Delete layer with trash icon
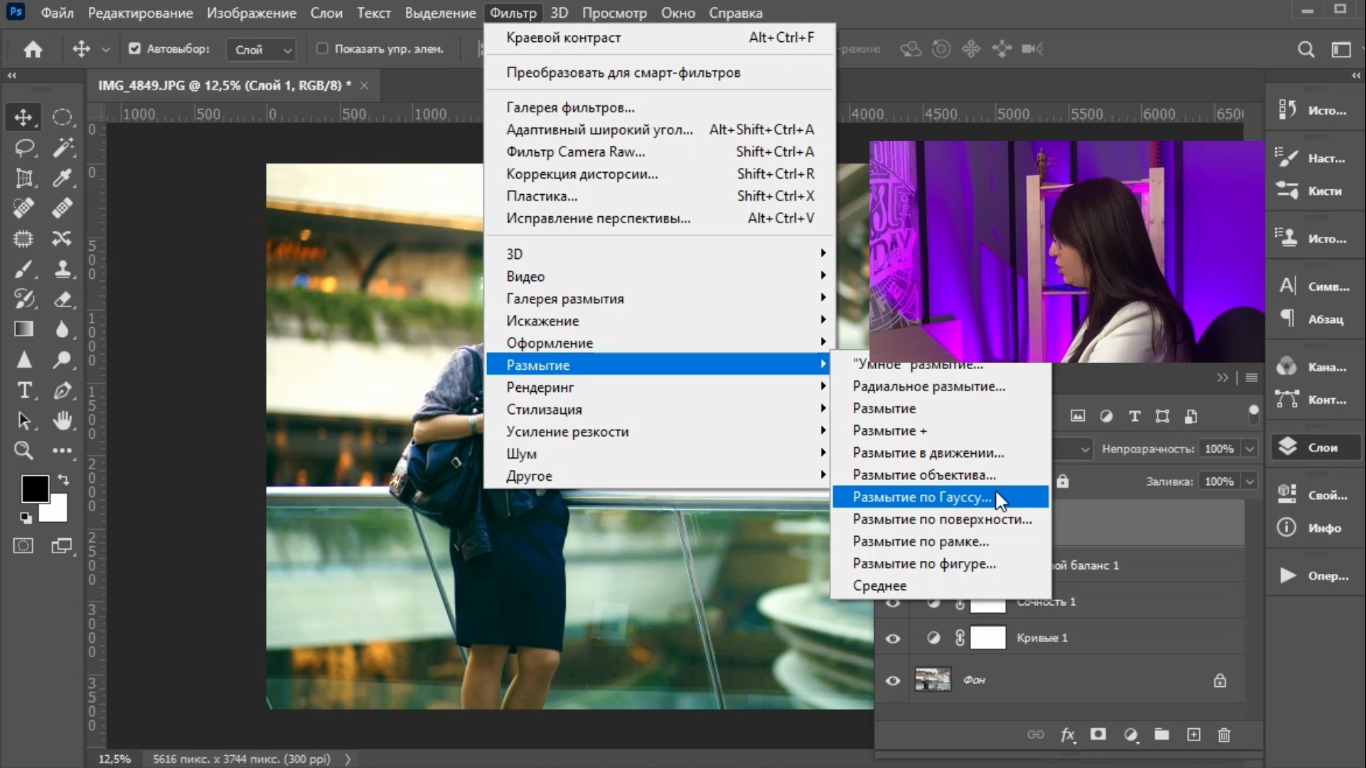Image resolution: width=1366 pixels, height=768 pixels. tap(1224, 735)
